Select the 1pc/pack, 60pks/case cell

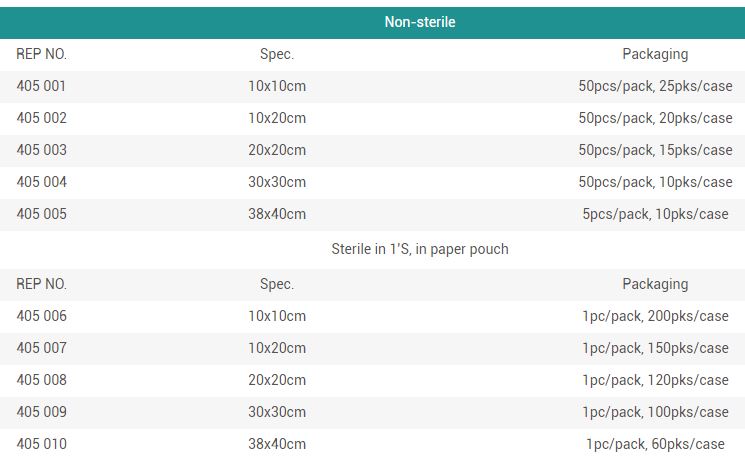point(655,444)
